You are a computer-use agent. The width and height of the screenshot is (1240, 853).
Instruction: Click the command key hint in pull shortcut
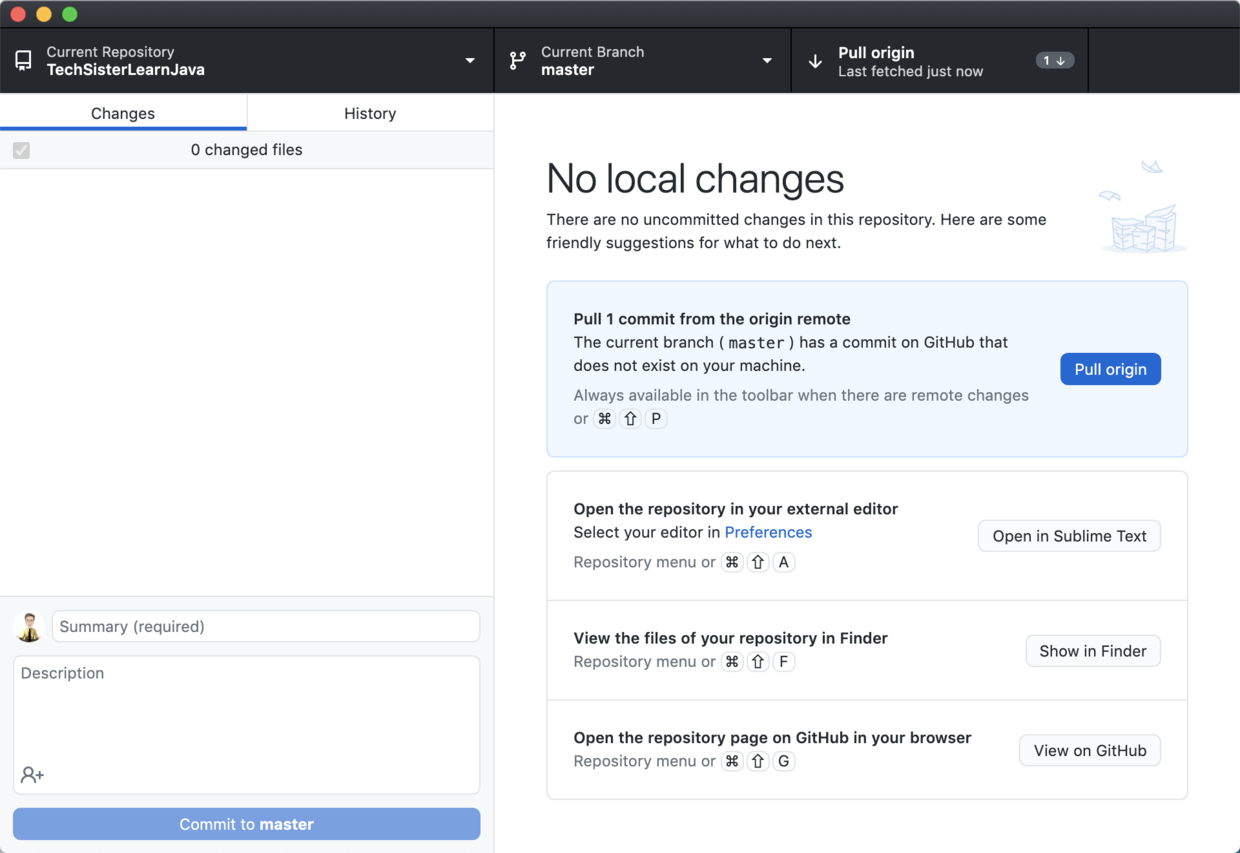[604, 419]
